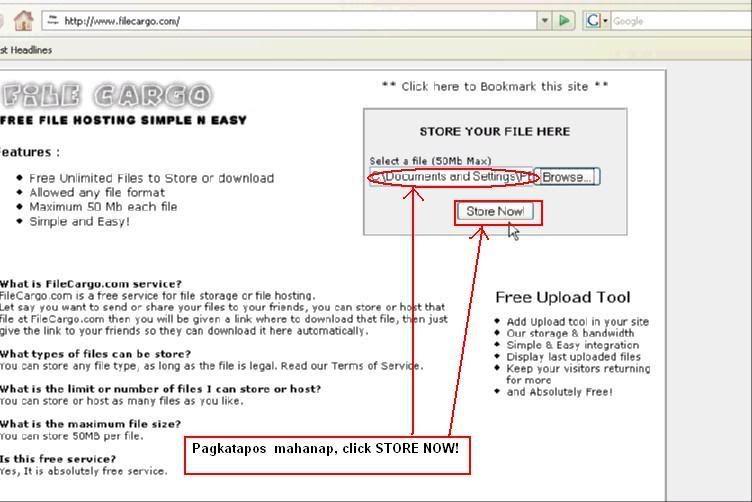Click the 'Free Upload Tool' heading
752x502 pixels.
point(562,297)
